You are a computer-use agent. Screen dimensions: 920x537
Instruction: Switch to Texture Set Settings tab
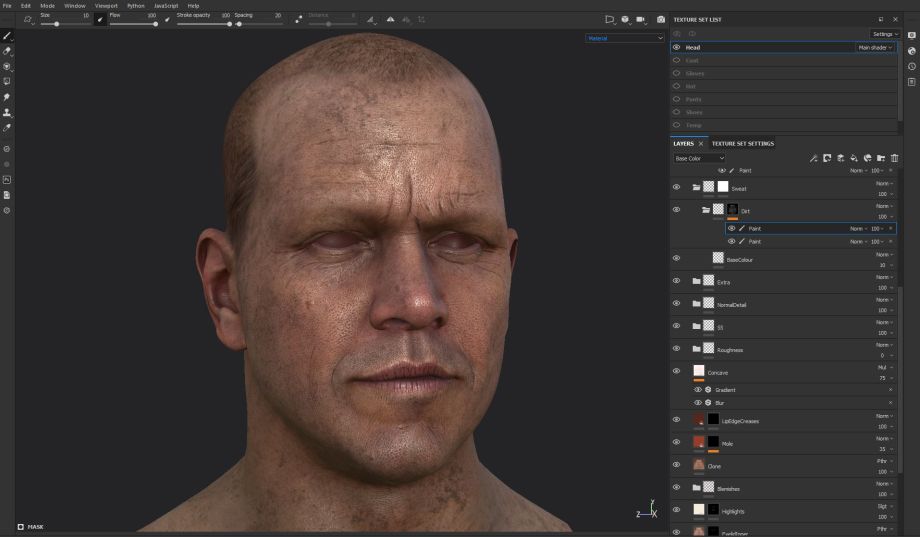click(x=742, y=143)
